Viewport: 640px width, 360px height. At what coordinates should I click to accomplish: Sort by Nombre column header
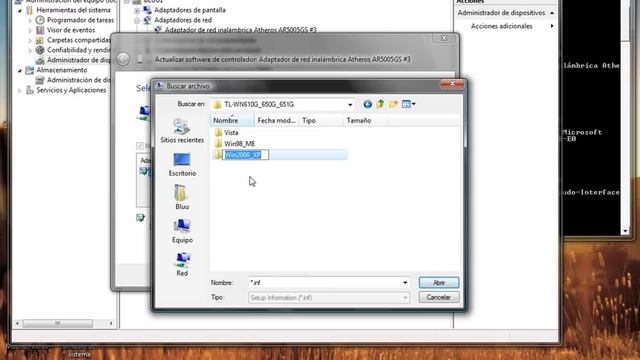pos(232,120)
